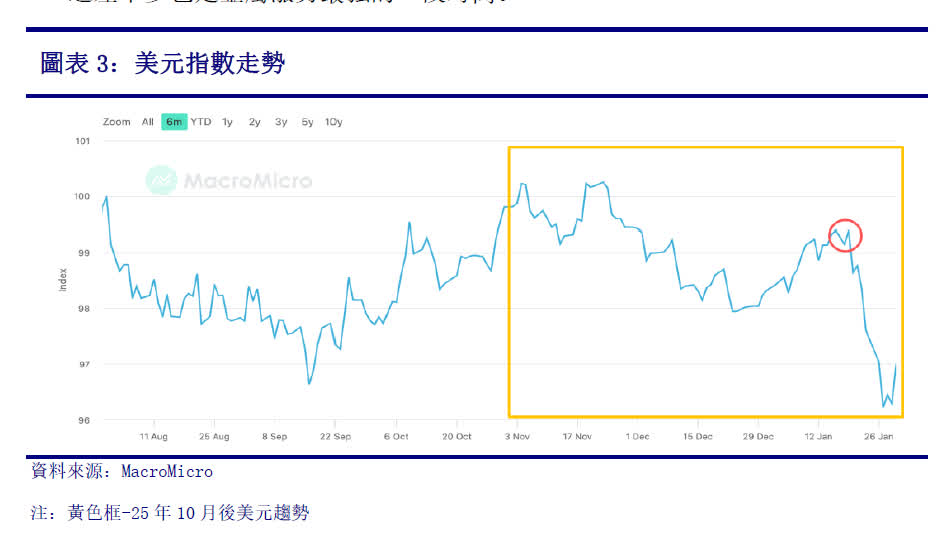Set zoom range to 1y

pyautogui.click(x=228, y=122)
